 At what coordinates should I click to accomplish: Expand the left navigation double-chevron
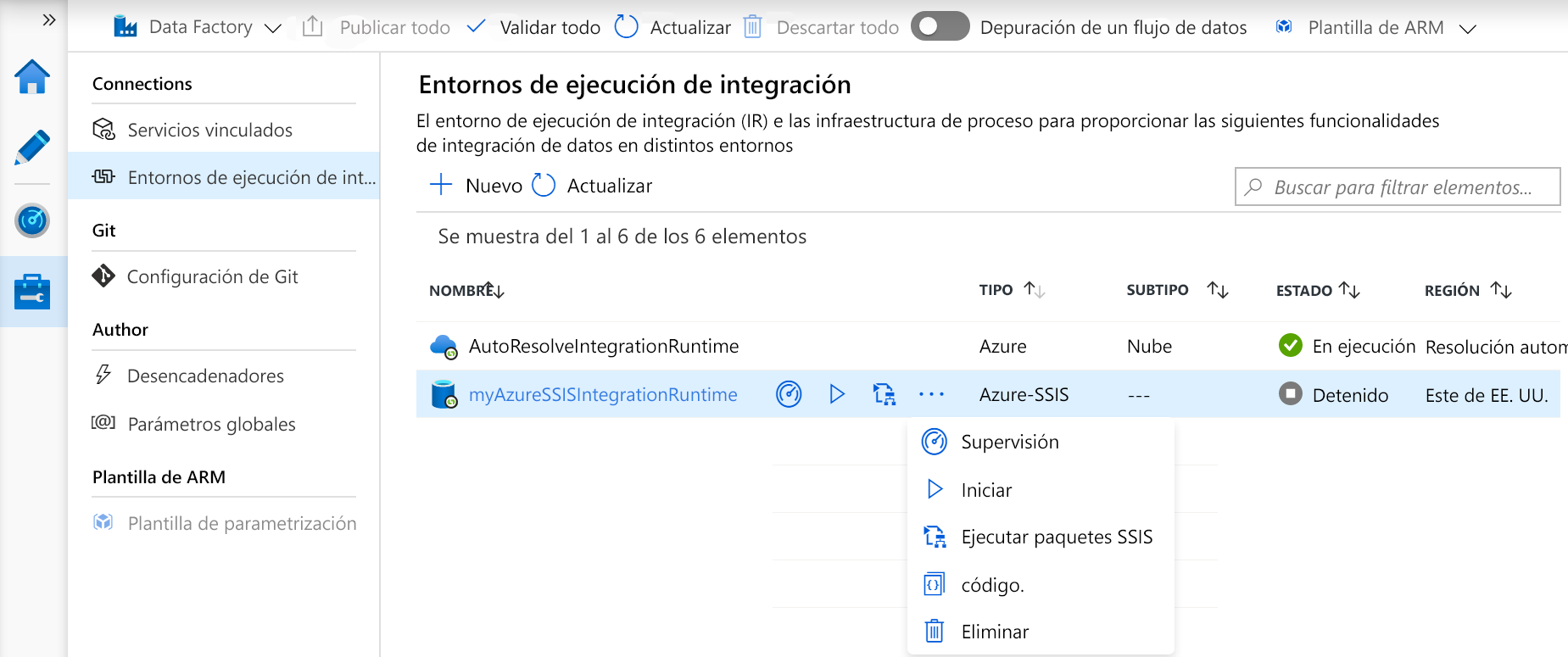coord(49,19)
